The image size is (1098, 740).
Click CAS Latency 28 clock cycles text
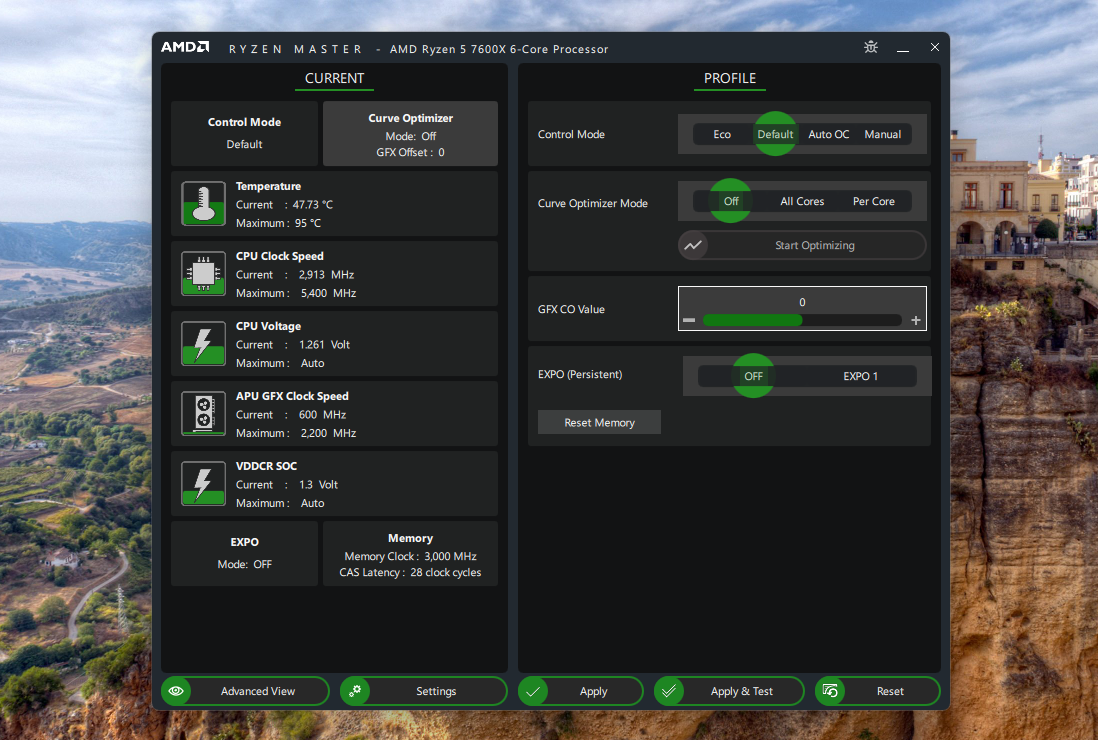(410, 573)
